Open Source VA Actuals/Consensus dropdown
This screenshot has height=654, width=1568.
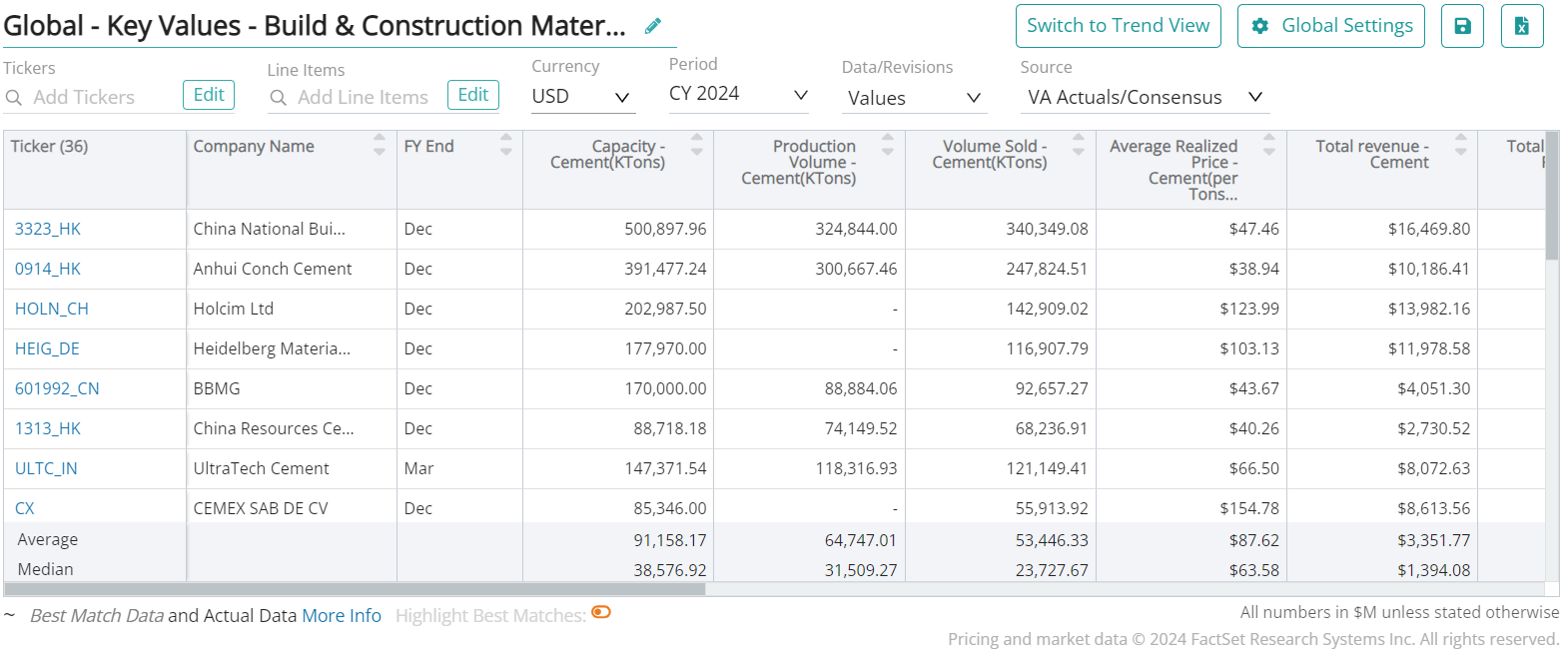pos(1145,98)
